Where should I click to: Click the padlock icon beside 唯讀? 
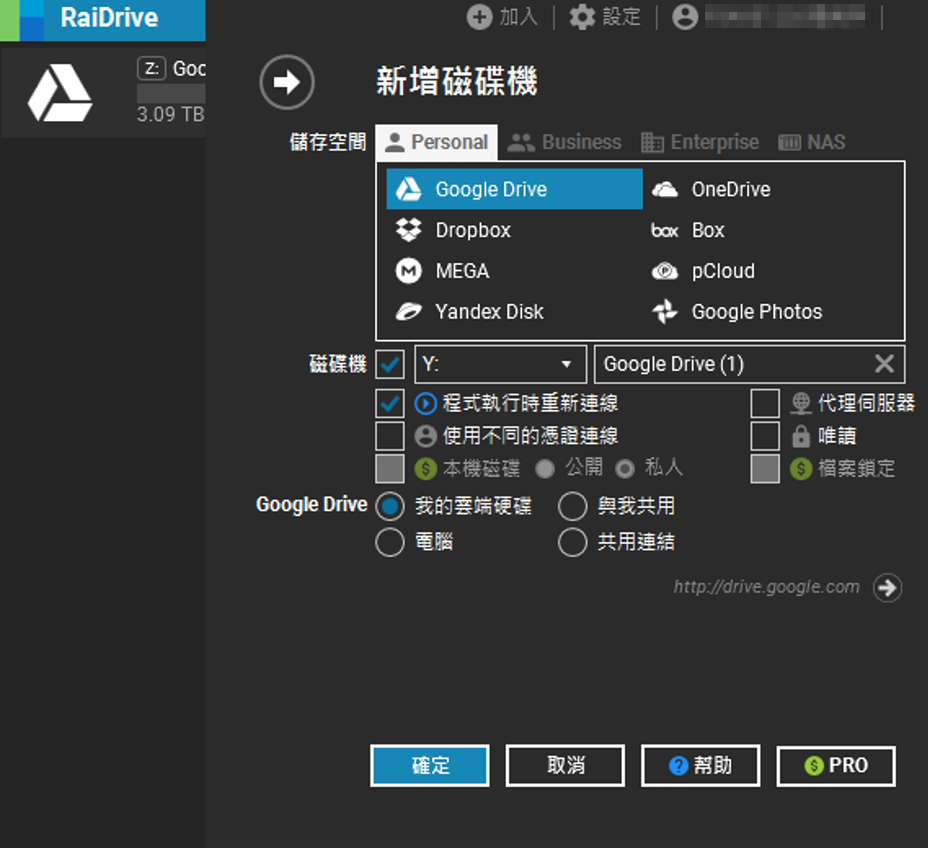point(801,436)
